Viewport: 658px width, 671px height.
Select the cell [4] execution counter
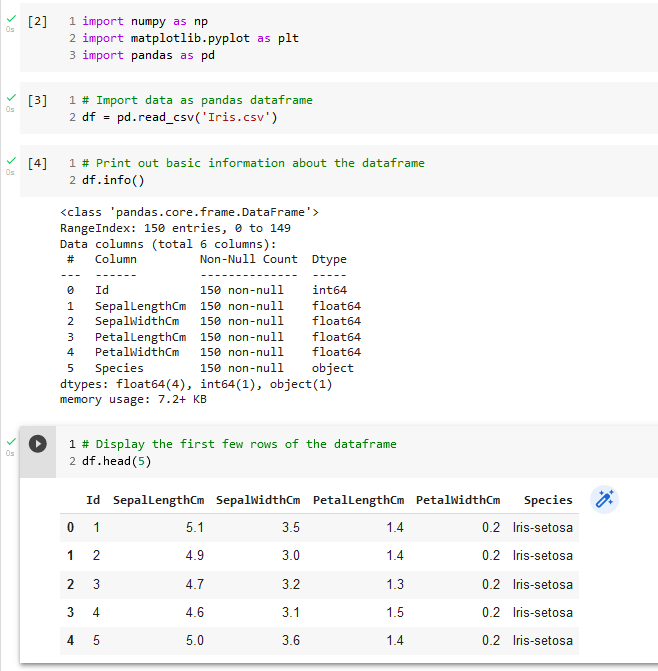[37, 163]
